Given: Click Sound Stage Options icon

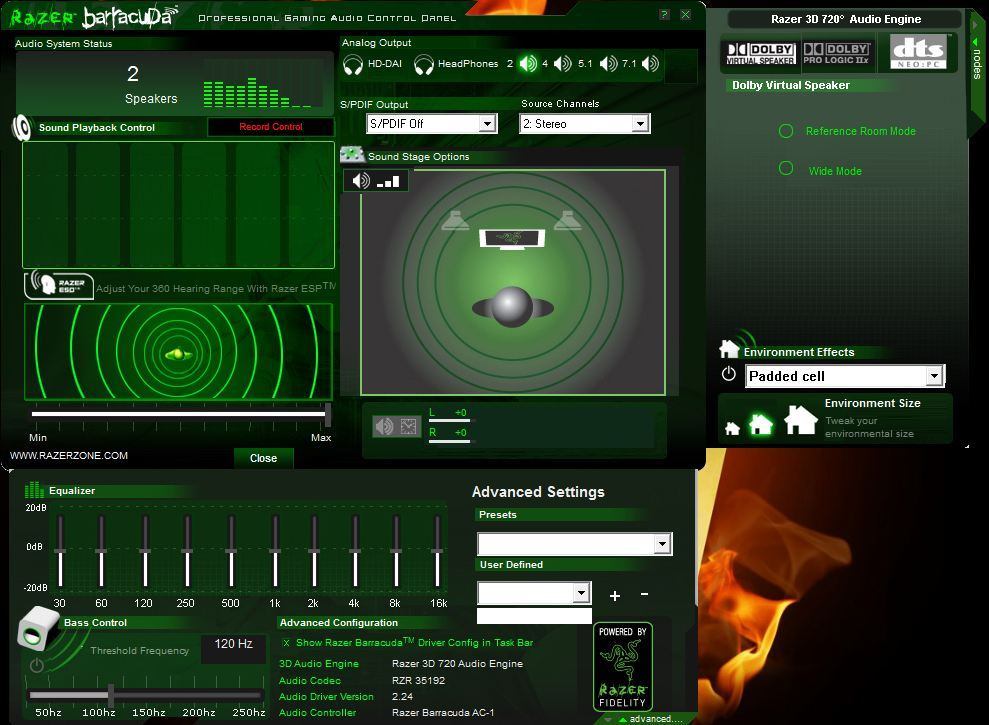Looking at the screenshot, I should pos(352,155).
